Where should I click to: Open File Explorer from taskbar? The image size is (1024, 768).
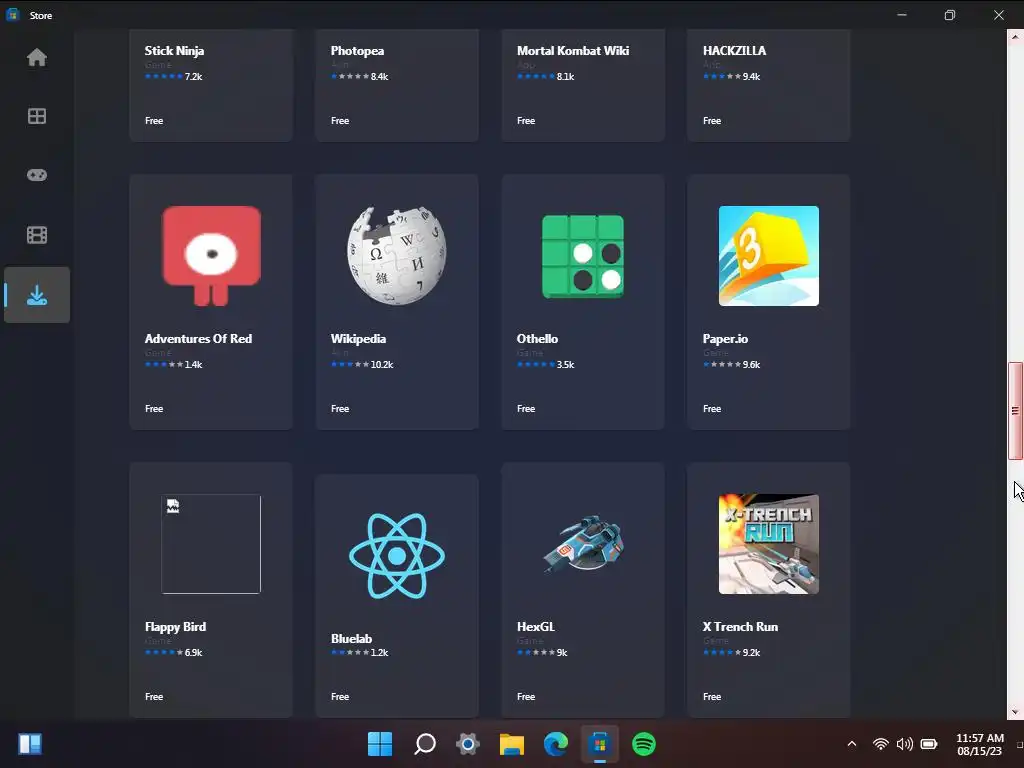[x=512, y=744]
